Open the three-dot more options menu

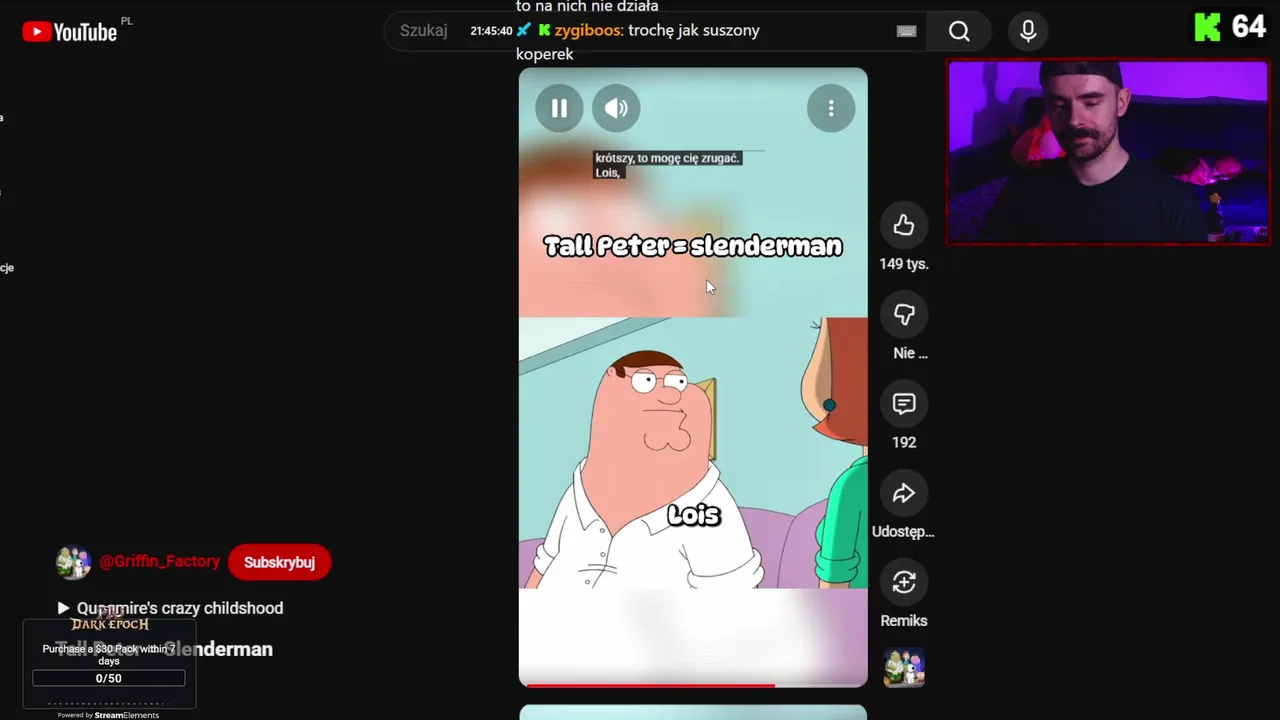[831, 108]
